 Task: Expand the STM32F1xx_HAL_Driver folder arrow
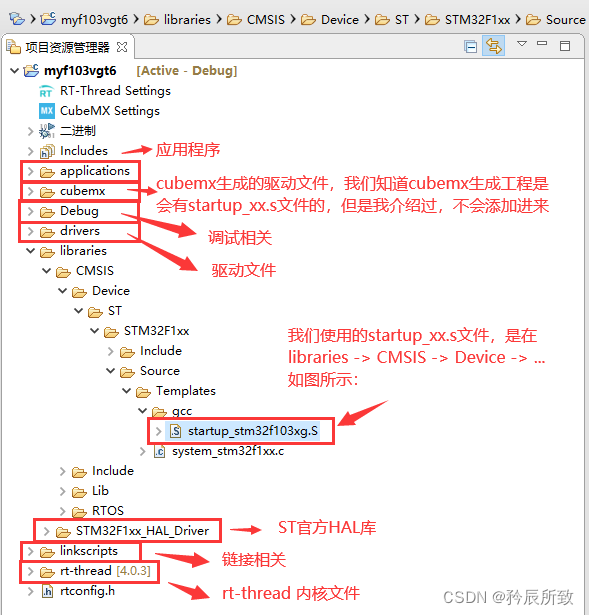pos(46,531)
